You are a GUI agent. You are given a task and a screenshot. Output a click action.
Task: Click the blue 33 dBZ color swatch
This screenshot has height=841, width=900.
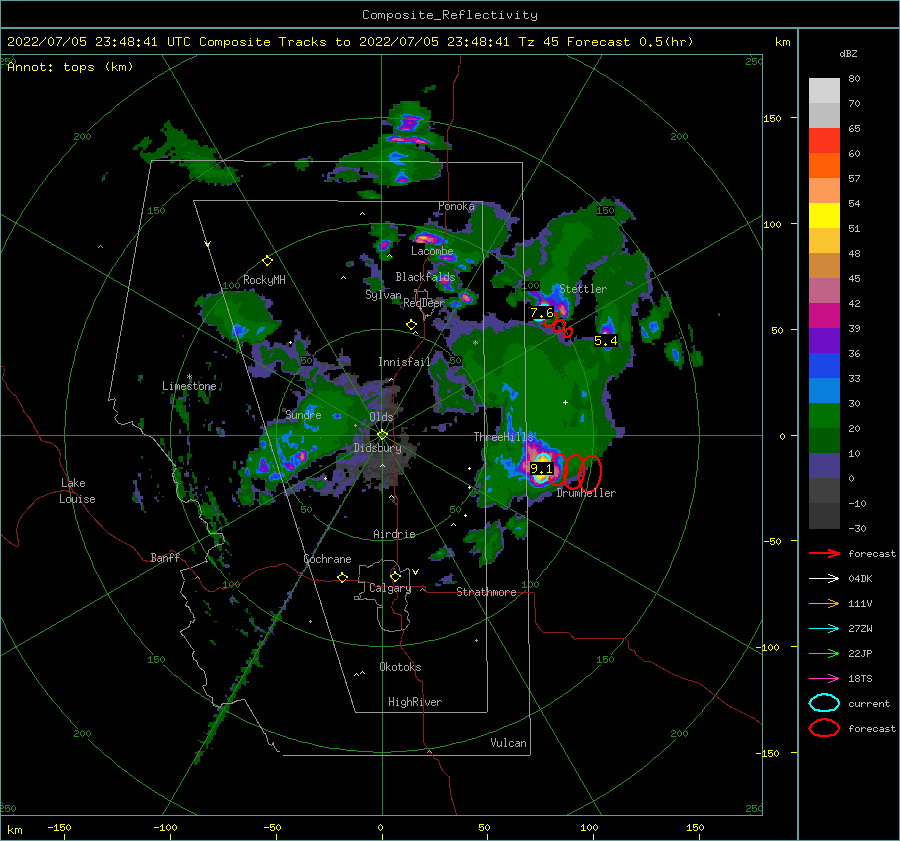tap(824, 366)
